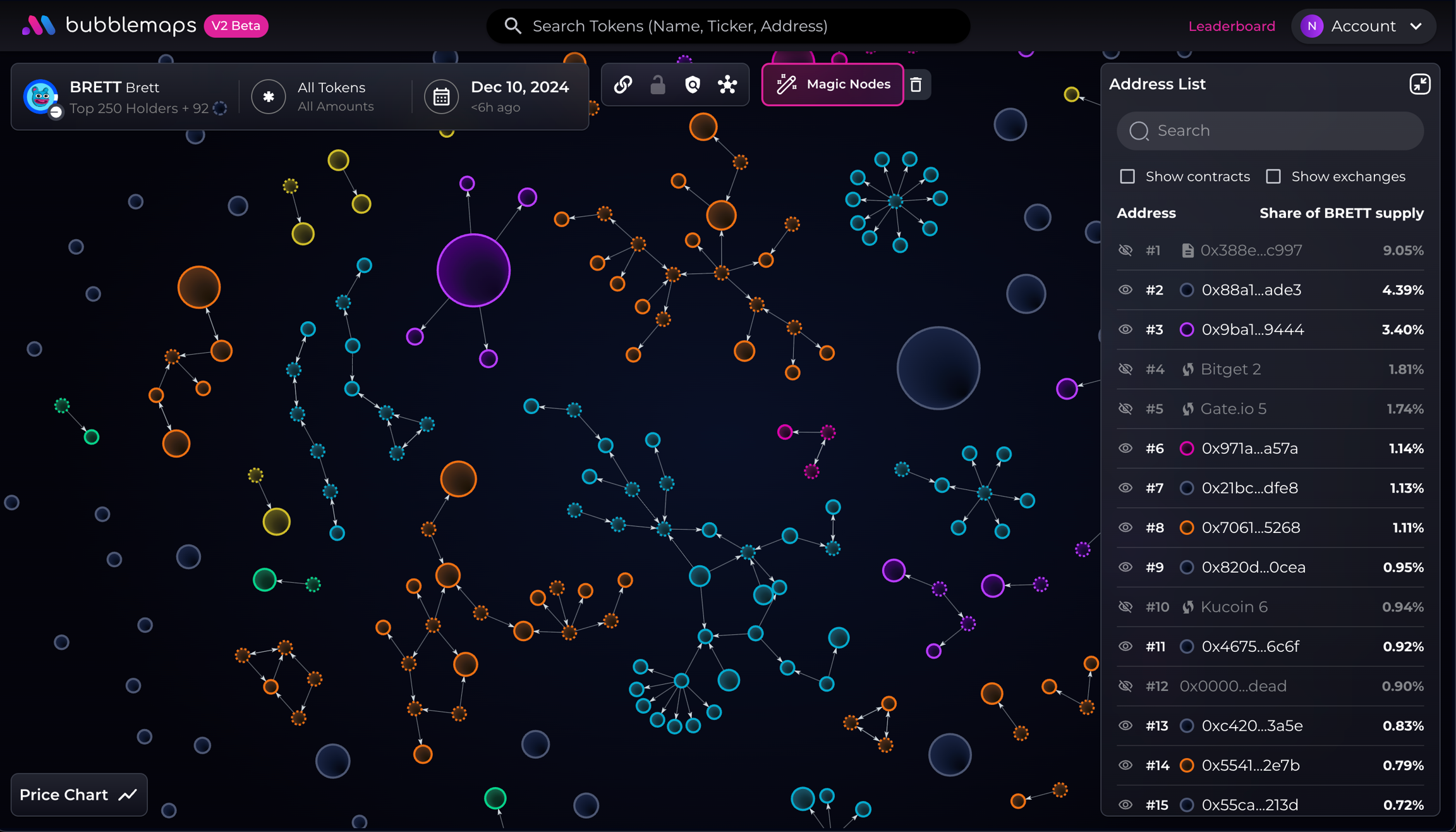Click the link icon in toolbar
The image size is (1456, 832).
(623, 84)
